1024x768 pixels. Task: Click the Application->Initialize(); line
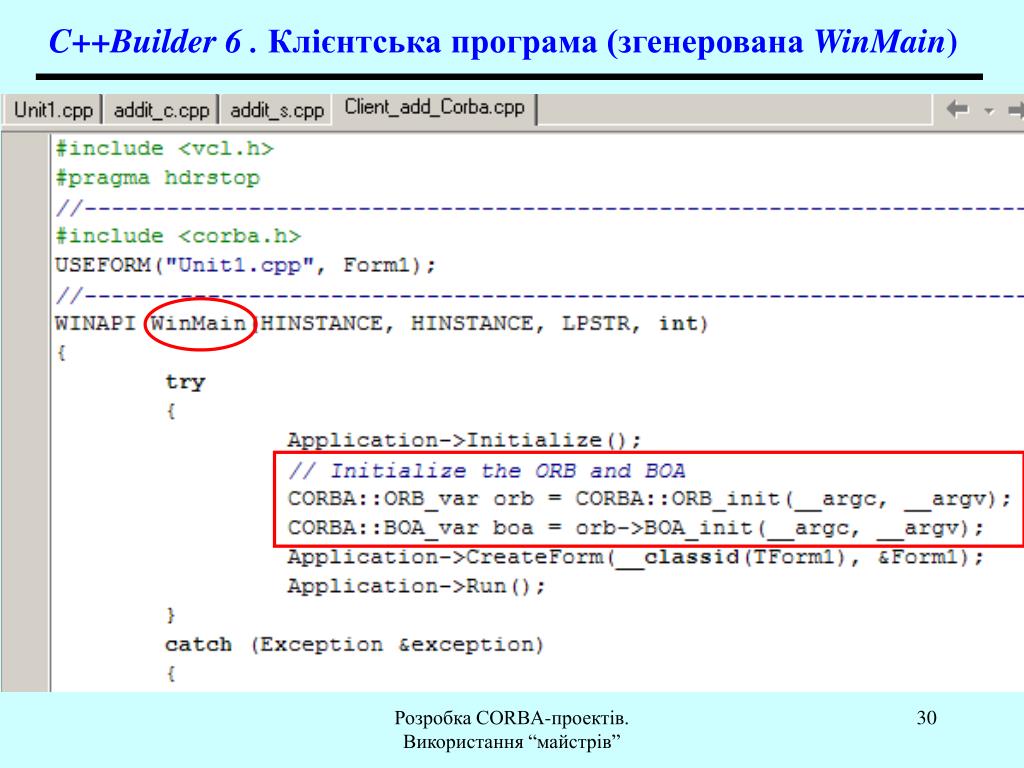point(464,440)
